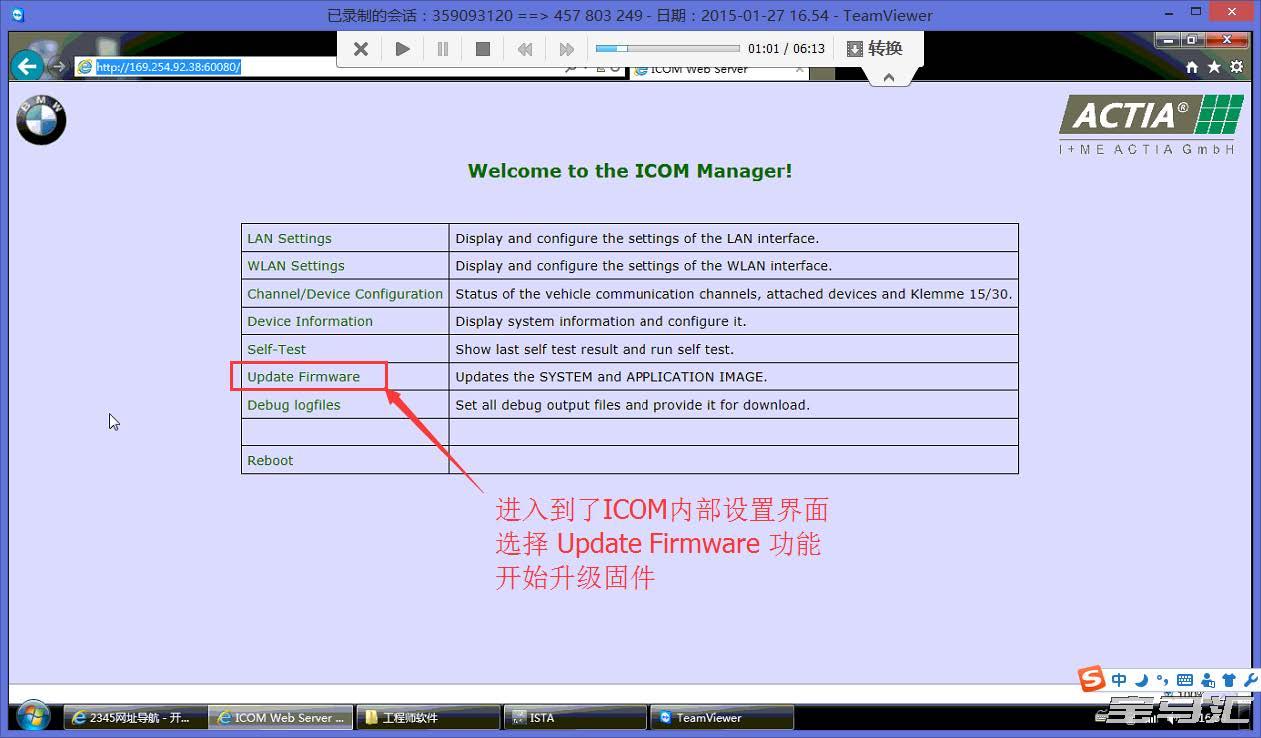The image size is (1261, 738).
Task: Click the ACTIA logo
Action: click(x=1151, y=125)
